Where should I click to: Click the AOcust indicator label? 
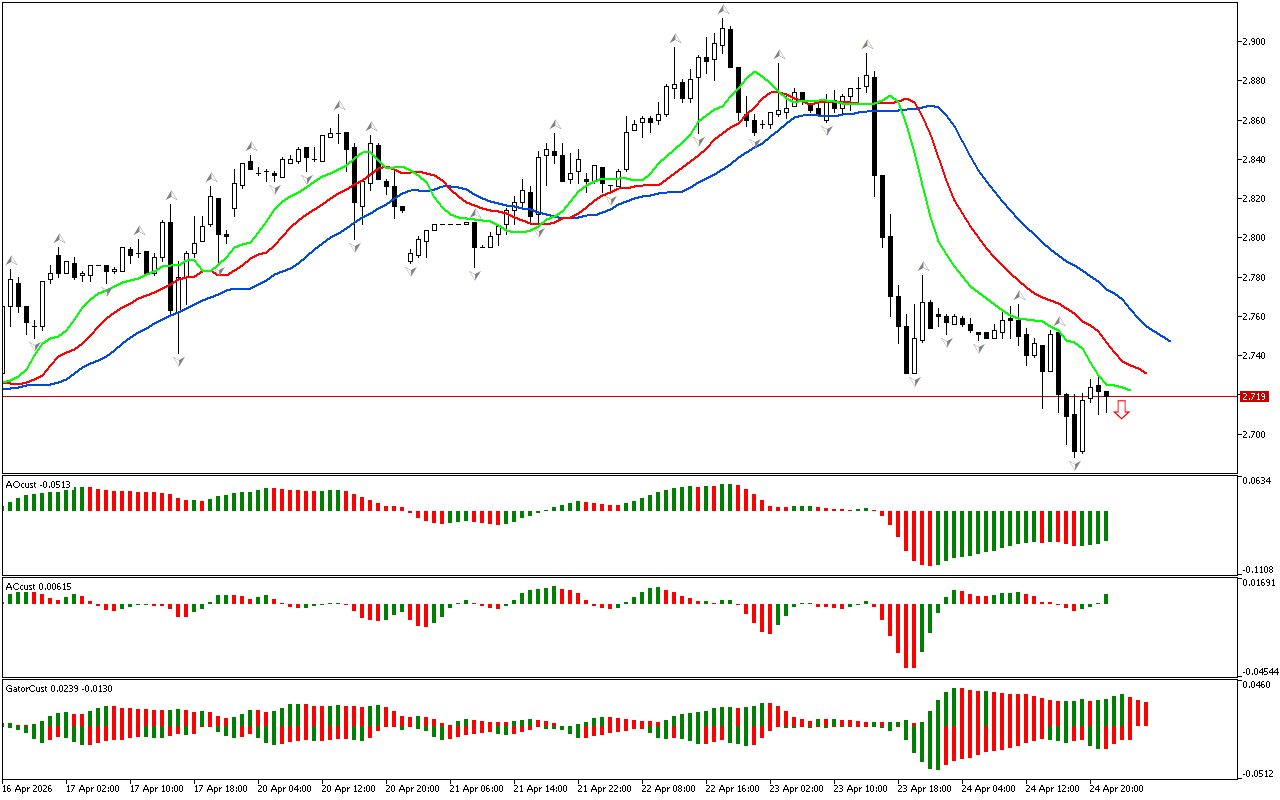(x=38, y=485)
